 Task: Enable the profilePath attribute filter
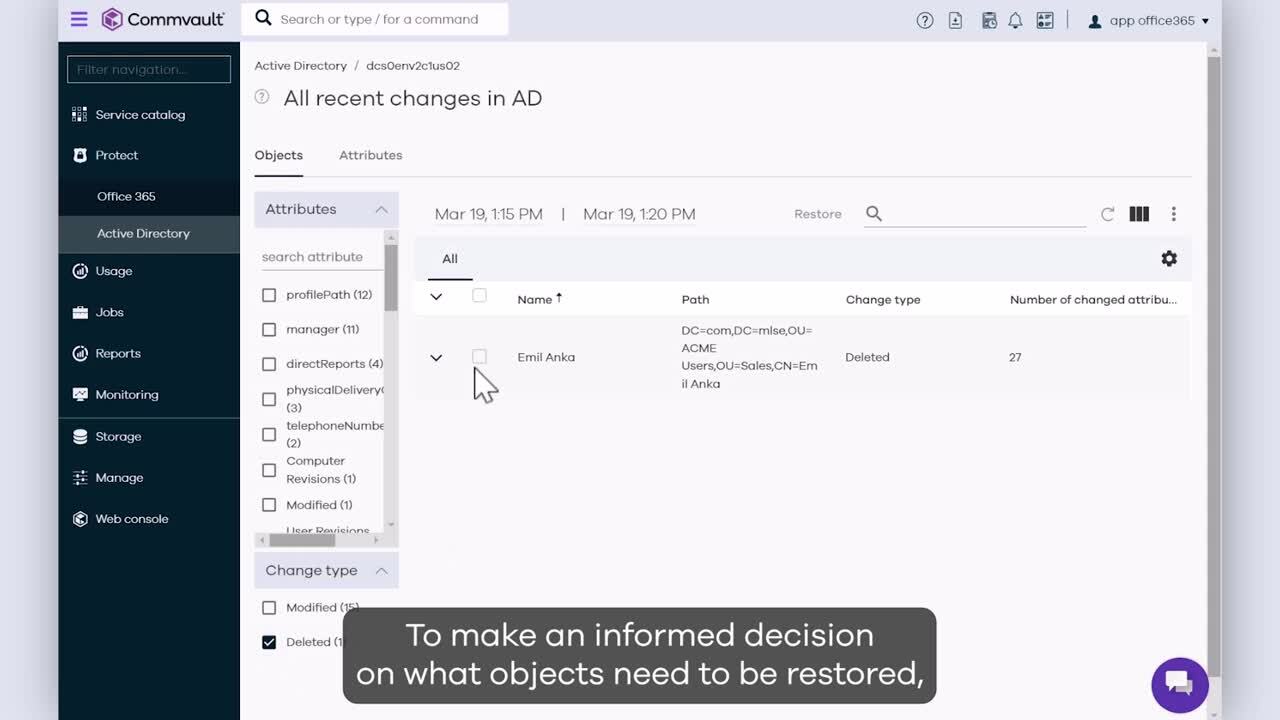click(269, 295)
